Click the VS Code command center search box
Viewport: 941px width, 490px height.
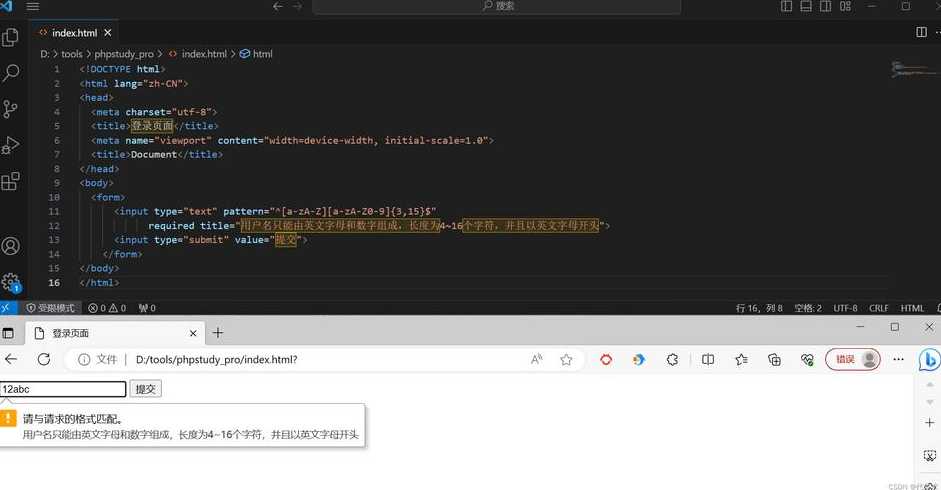coord(497,6)
